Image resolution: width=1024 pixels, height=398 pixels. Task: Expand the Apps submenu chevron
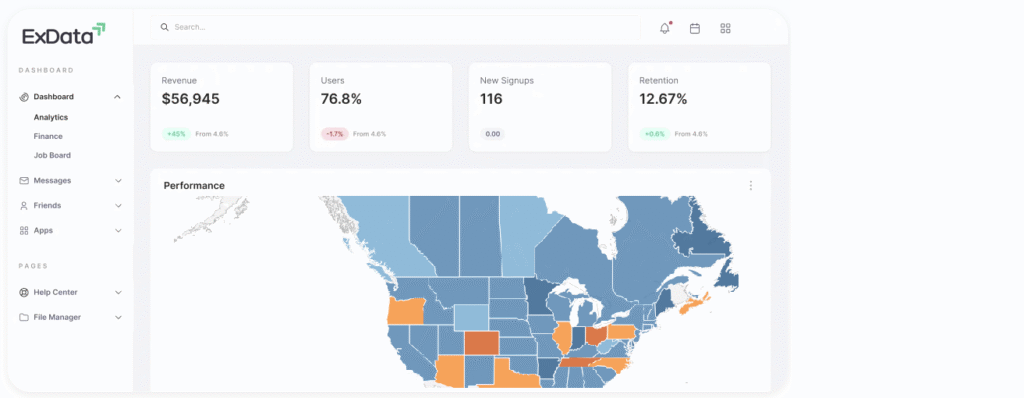pos(118,231)
